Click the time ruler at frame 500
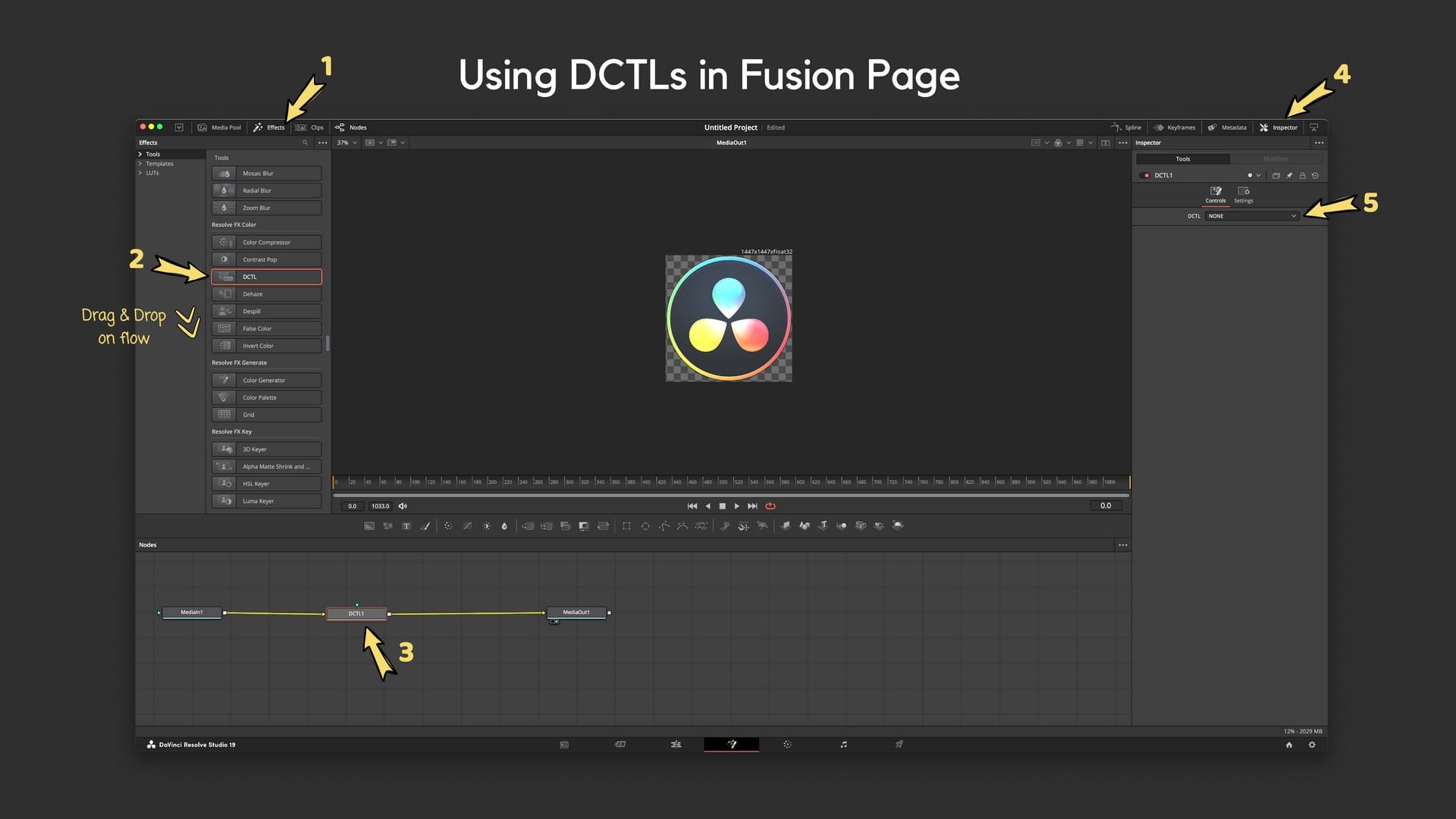This screenshot has height=819, width=1456. tap(718, 482)
